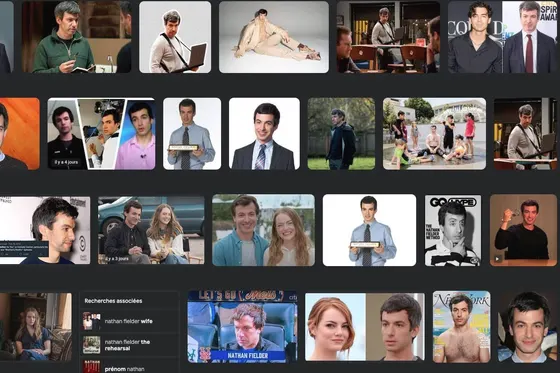
Task: Open laptop-harness photo on white background
Action: (x=175, y=37)
